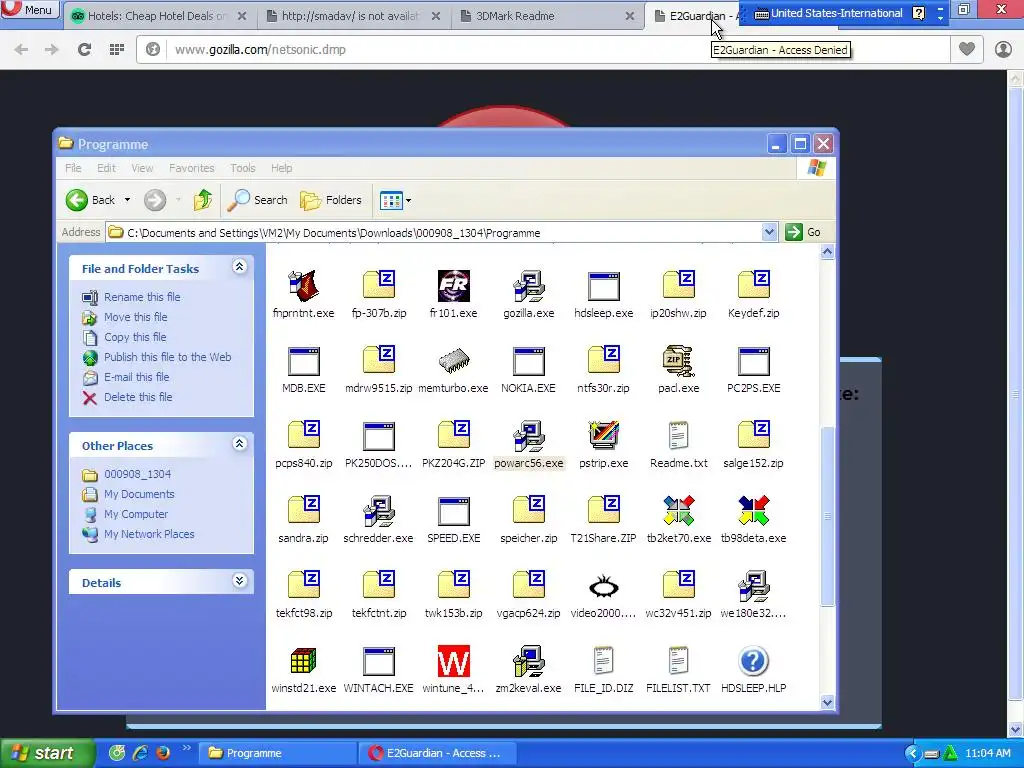Select pacl.exe zip clamp icon
The image size is (1024, 768).
pyautogui.click(x=679, y=361)
